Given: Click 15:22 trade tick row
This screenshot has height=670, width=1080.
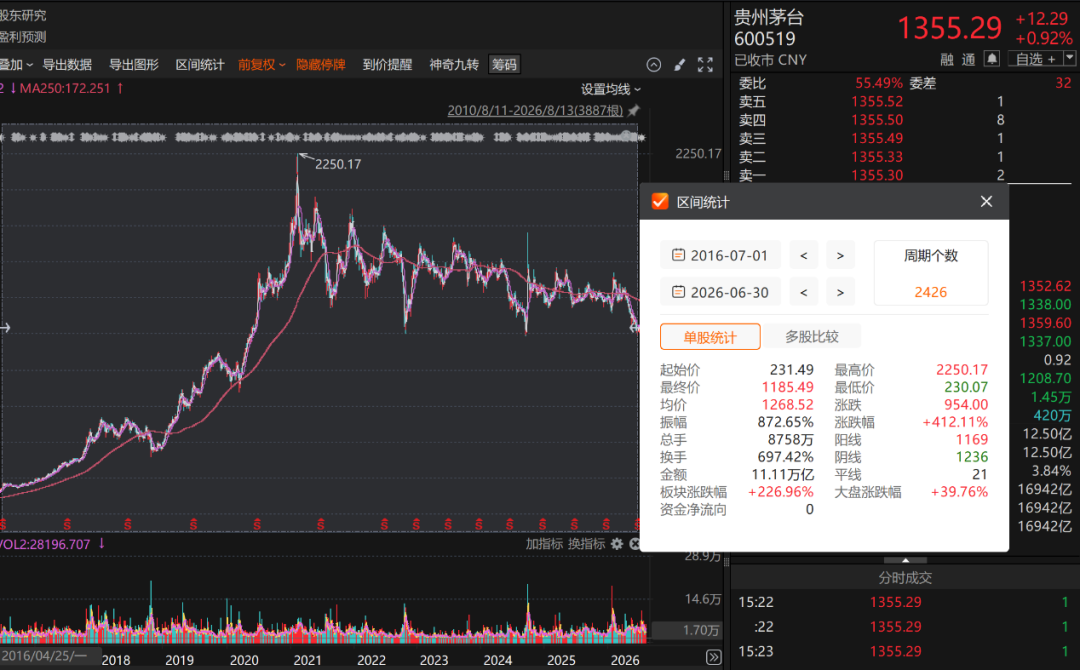Looking at the screenshot, I should 904,602.
